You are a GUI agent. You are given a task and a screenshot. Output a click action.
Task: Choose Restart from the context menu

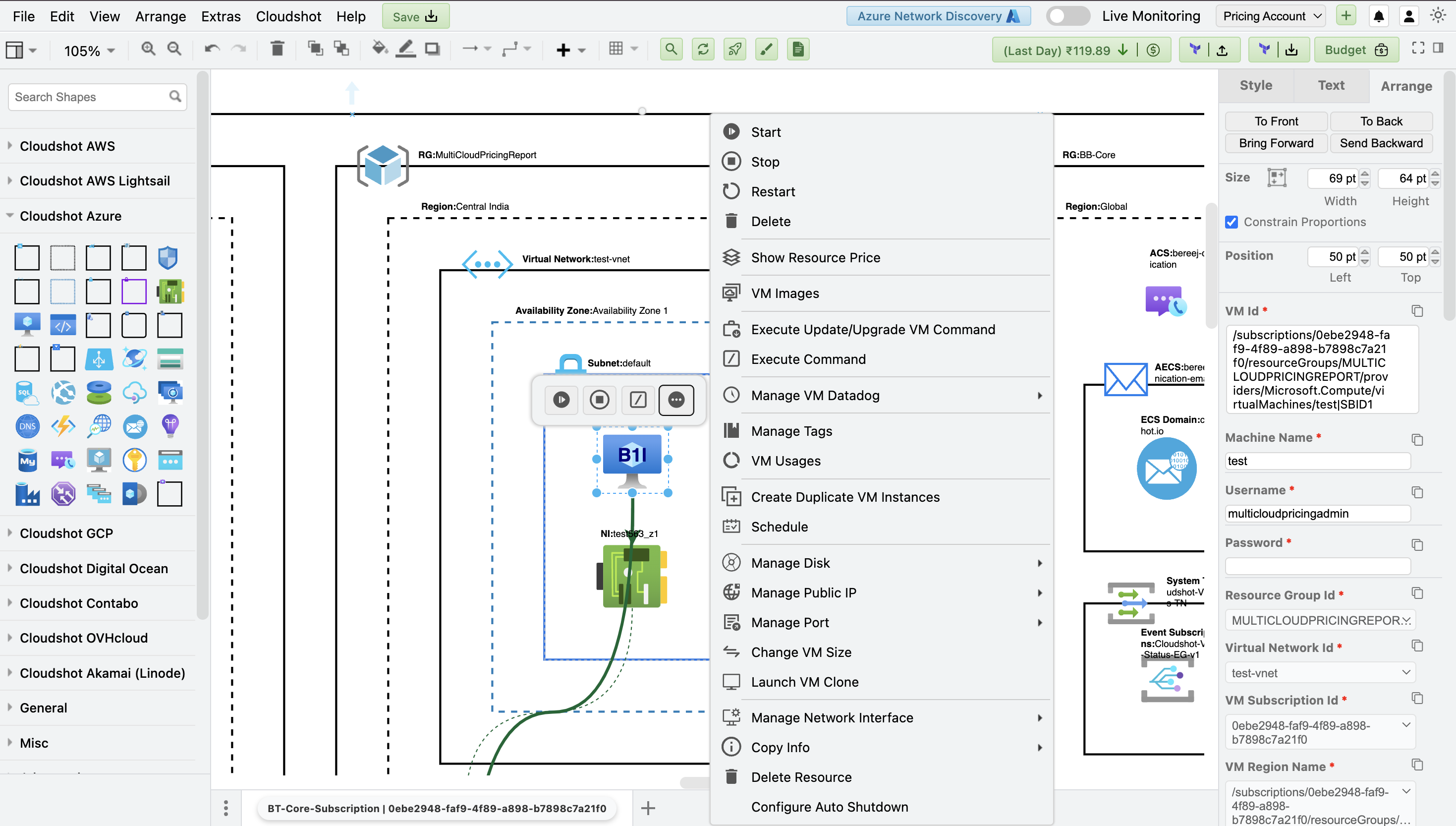coord(882,192)
